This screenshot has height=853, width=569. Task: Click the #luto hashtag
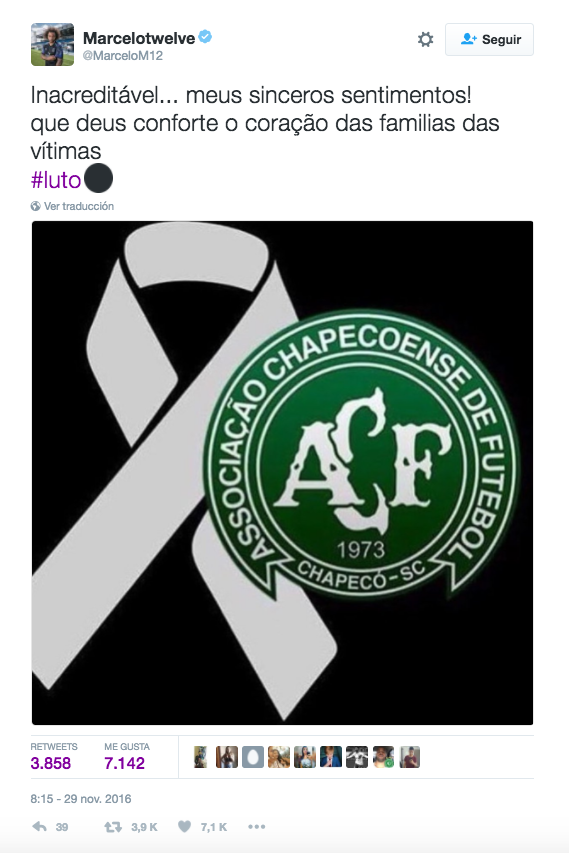(x=55, y=180)
